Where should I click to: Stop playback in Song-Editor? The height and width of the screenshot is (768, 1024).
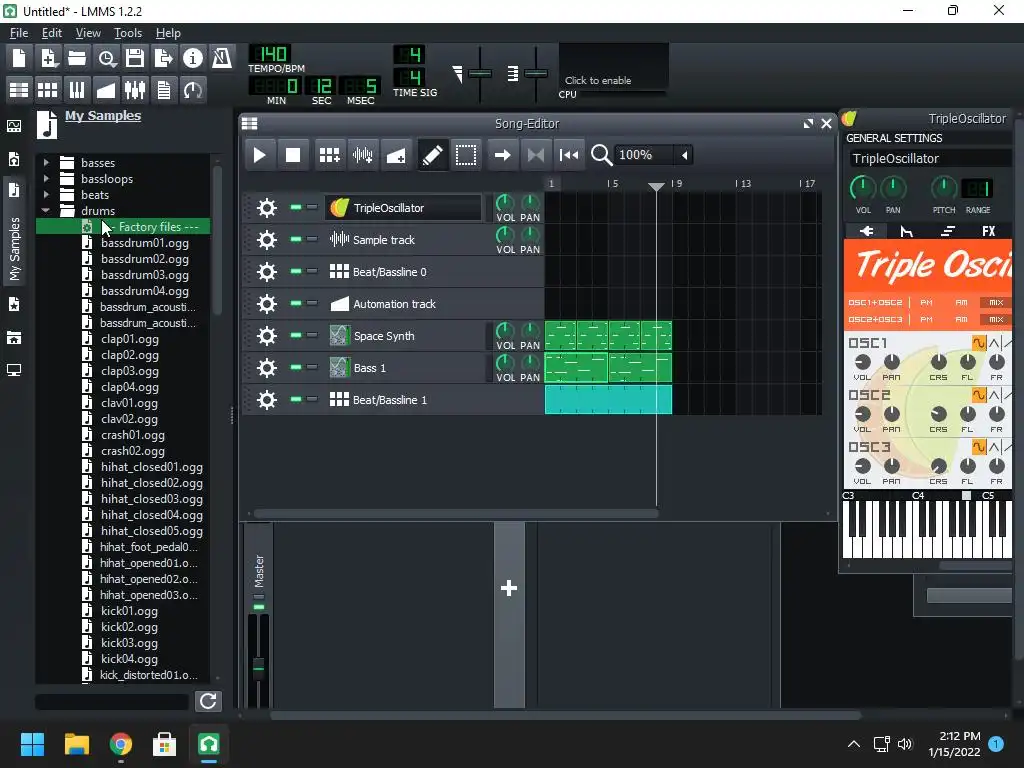pos(293,155)
